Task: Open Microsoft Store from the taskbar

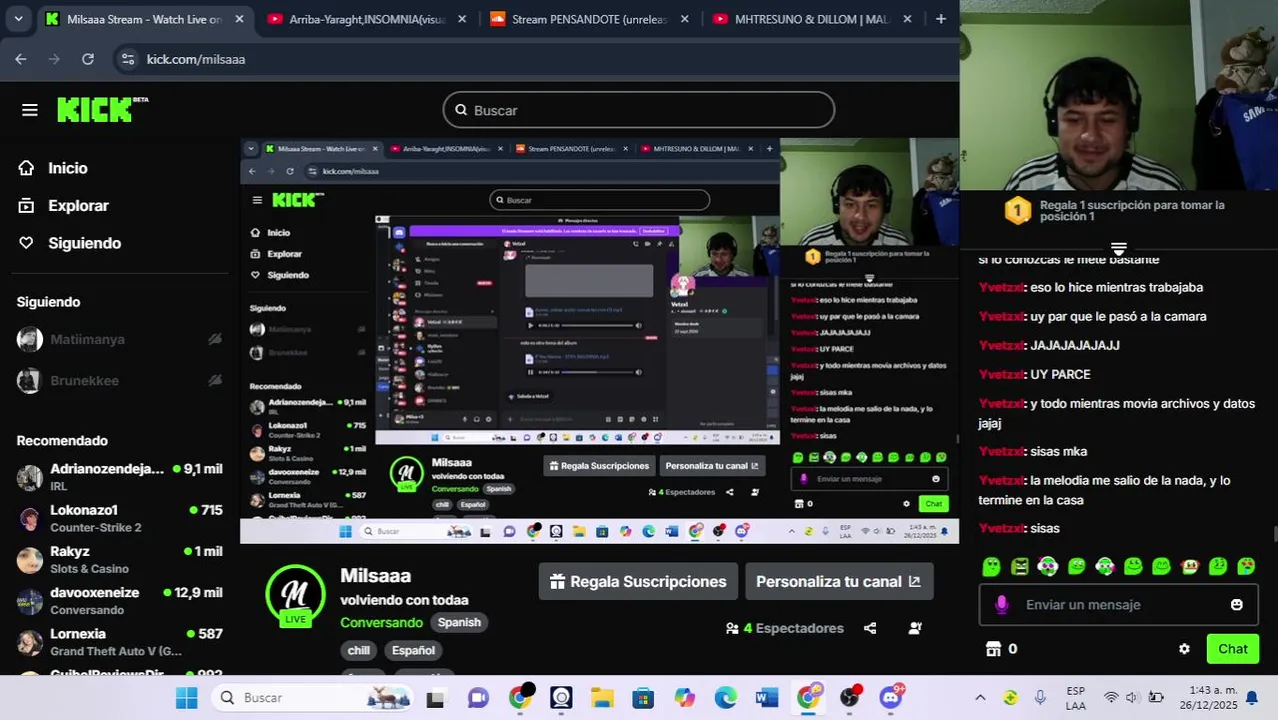Action: point(643,697)
